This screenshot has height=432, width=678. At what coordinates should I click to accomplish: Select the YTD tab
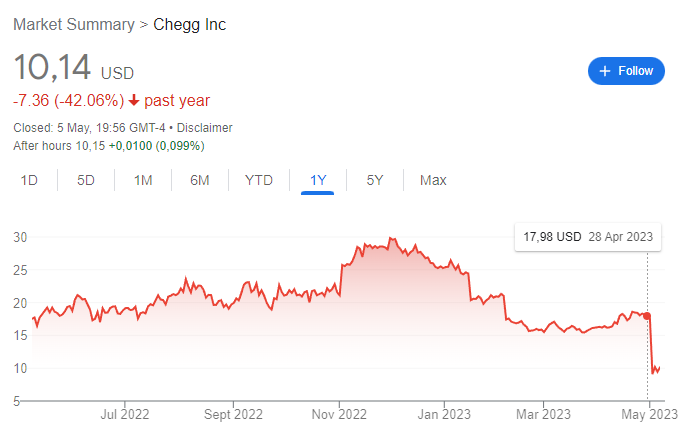(x=259, y=180)
